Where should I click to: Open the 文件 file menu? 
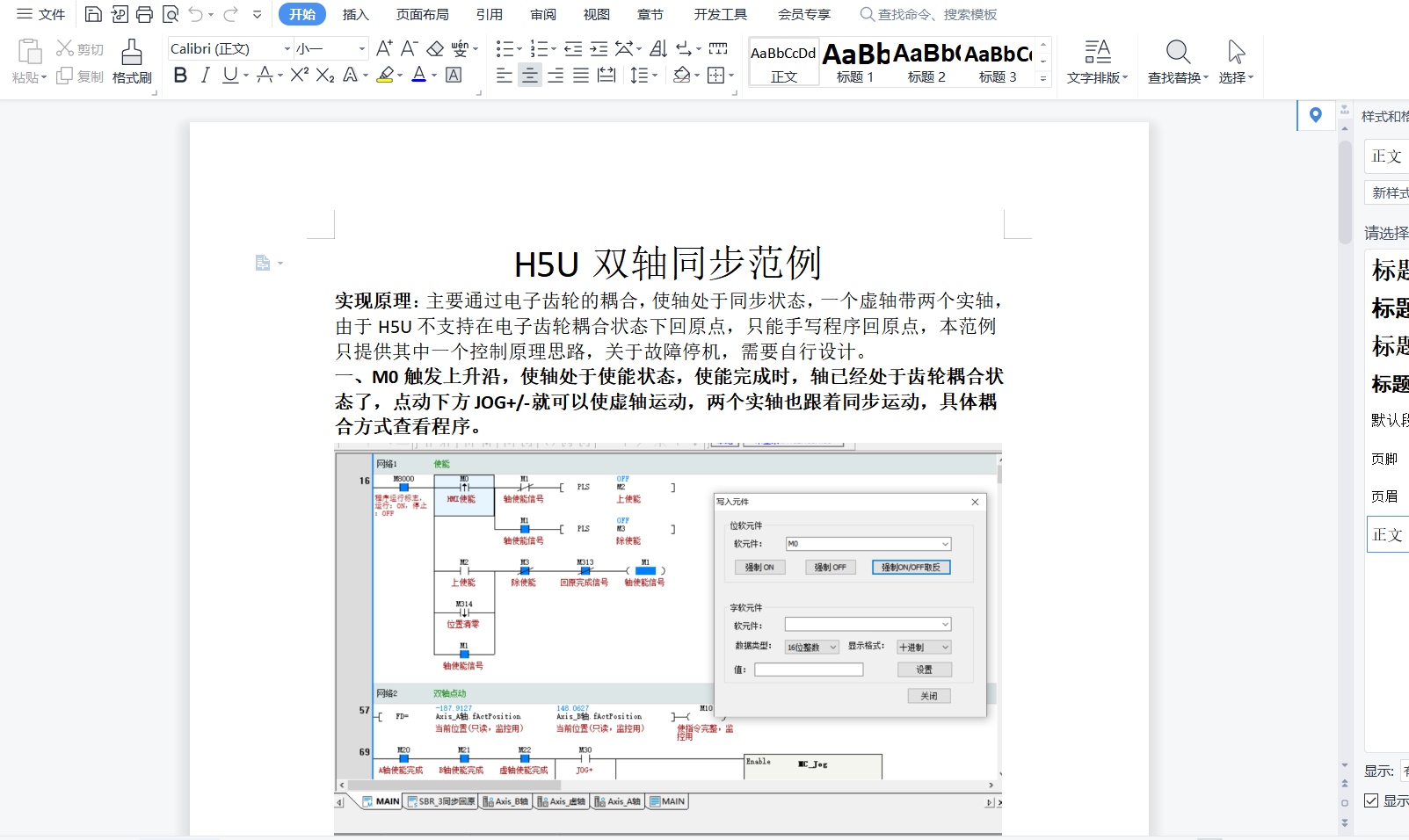(41, 14)
